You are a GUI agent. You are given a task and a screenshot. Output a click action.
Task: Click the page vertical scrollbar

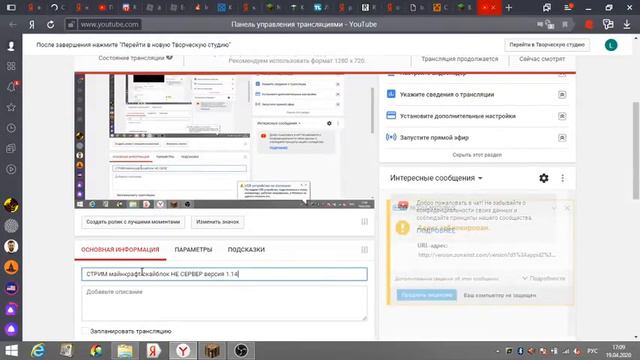[636, 151]
